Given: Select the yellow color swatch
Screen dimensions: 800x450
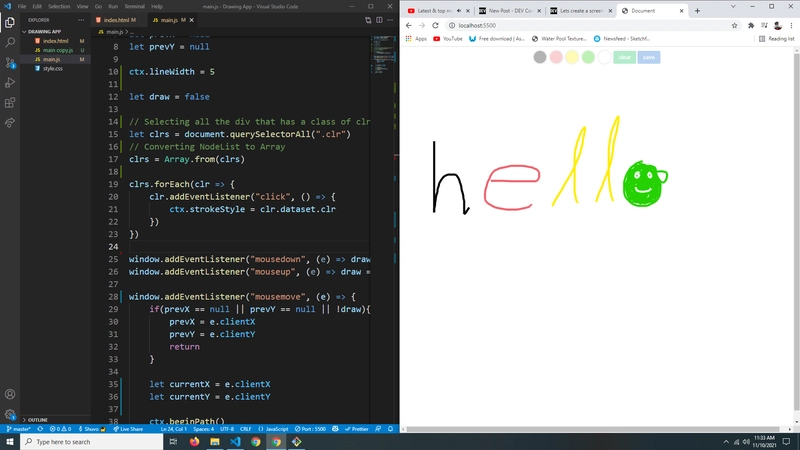Looking at the screenshot, I should (572, 57).
